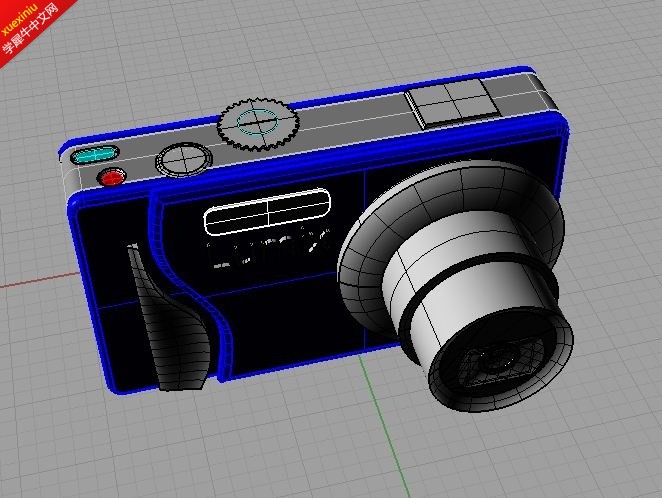
Task: Select the red round button on camera top
Action: tap(111, 178)
